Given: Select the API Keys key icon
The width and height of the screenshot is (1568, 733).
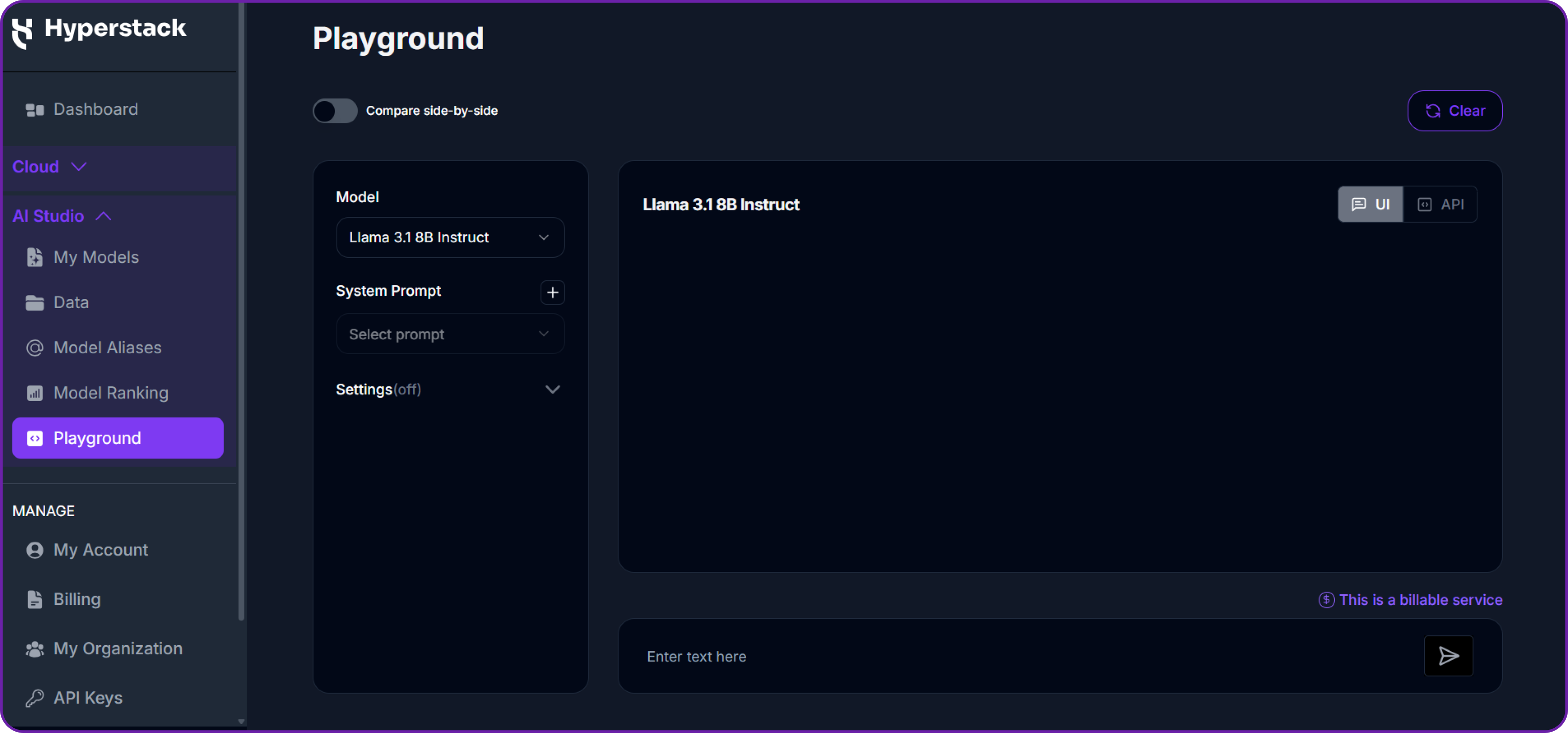Looking at the screenshot, I should [x=35, y=698].
